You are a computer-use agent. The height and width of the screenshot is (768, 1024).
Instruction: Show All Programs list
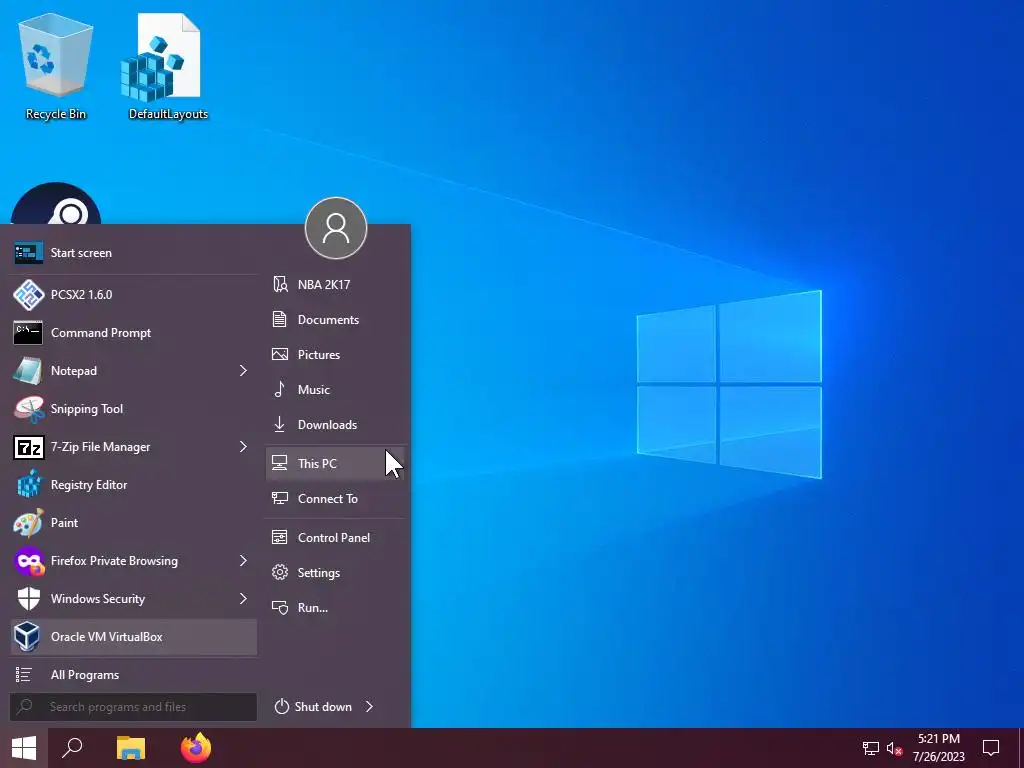133,675
